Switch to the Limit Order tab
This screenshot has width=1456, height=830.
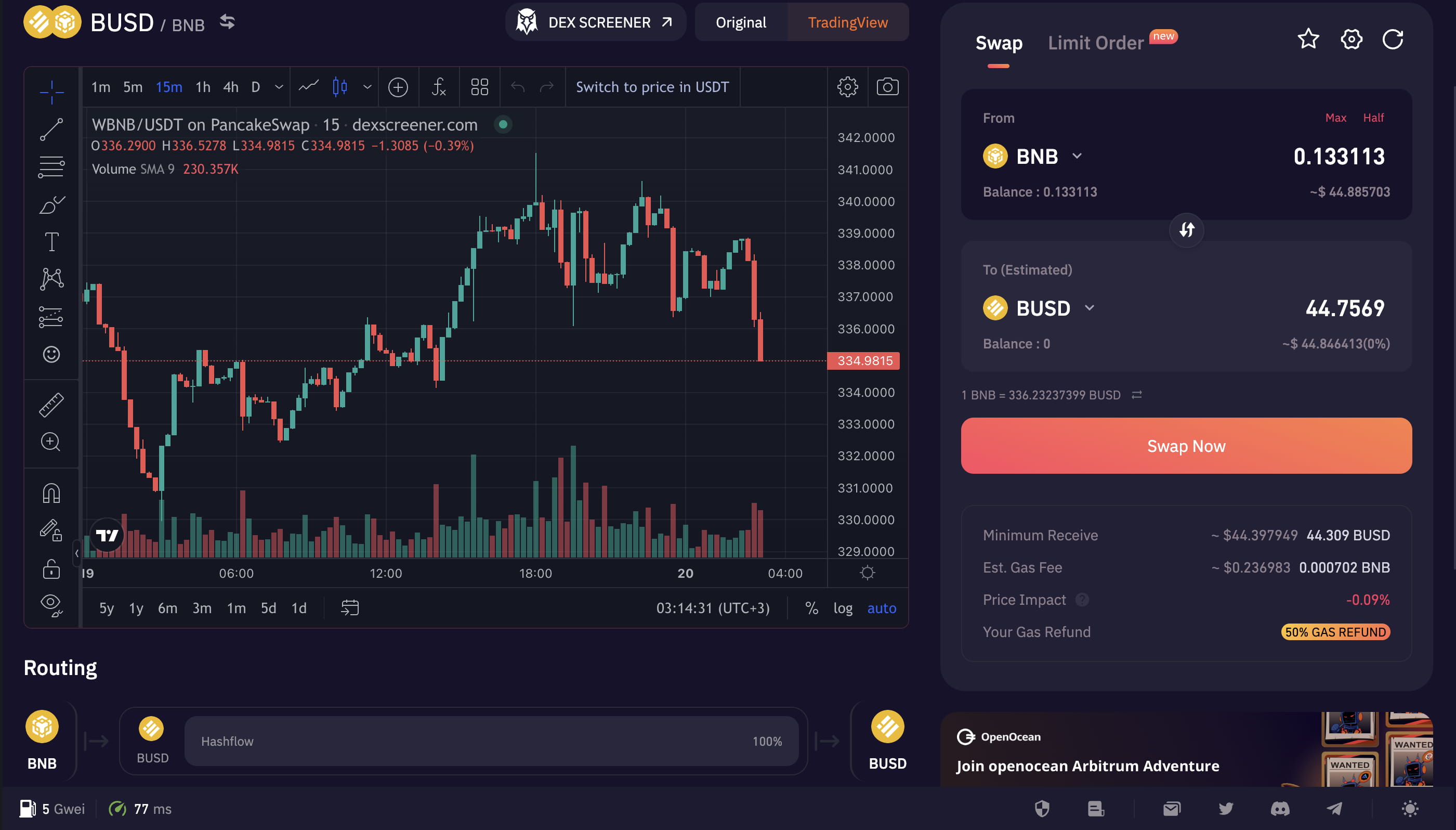(1095, 43)
